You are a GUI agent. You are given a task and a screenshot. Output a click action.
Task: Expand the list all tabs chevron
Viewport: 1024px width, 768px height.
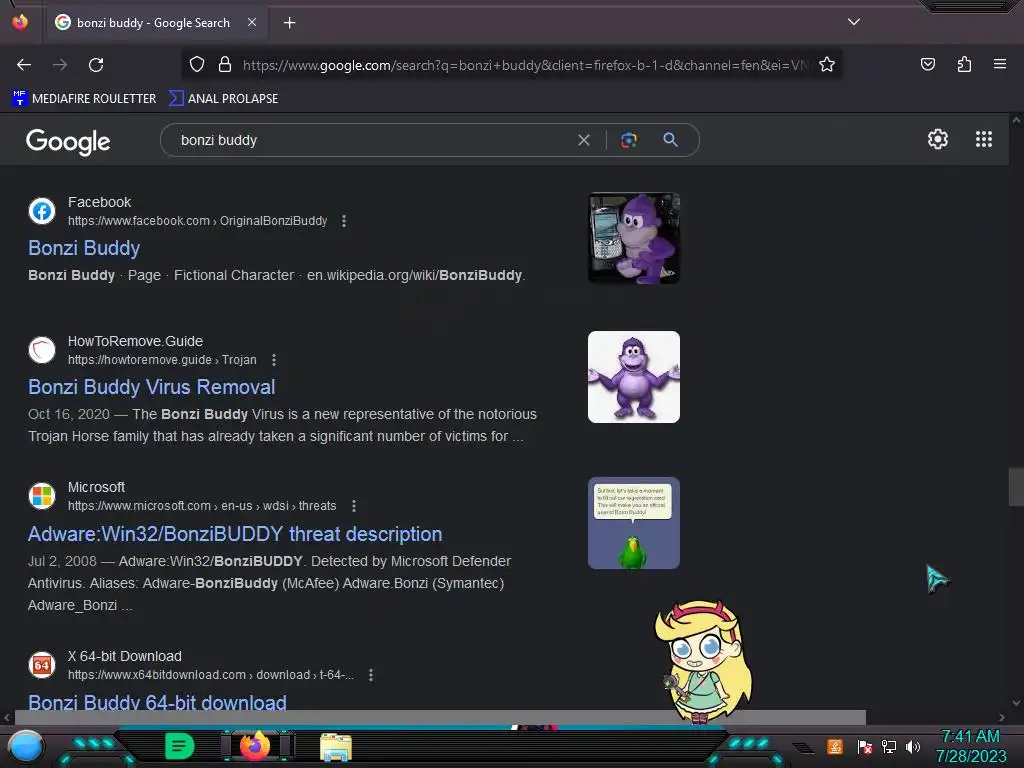tap(854, 22)
